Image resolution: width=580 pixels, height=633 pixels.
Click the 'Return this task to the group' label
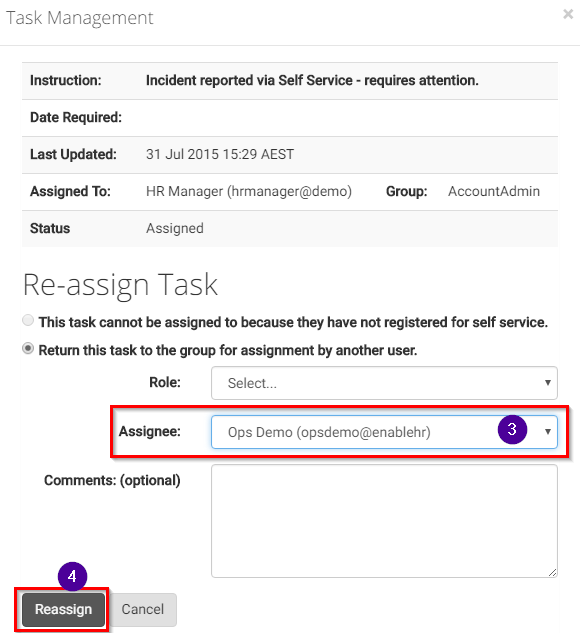(x=228, y=350)
